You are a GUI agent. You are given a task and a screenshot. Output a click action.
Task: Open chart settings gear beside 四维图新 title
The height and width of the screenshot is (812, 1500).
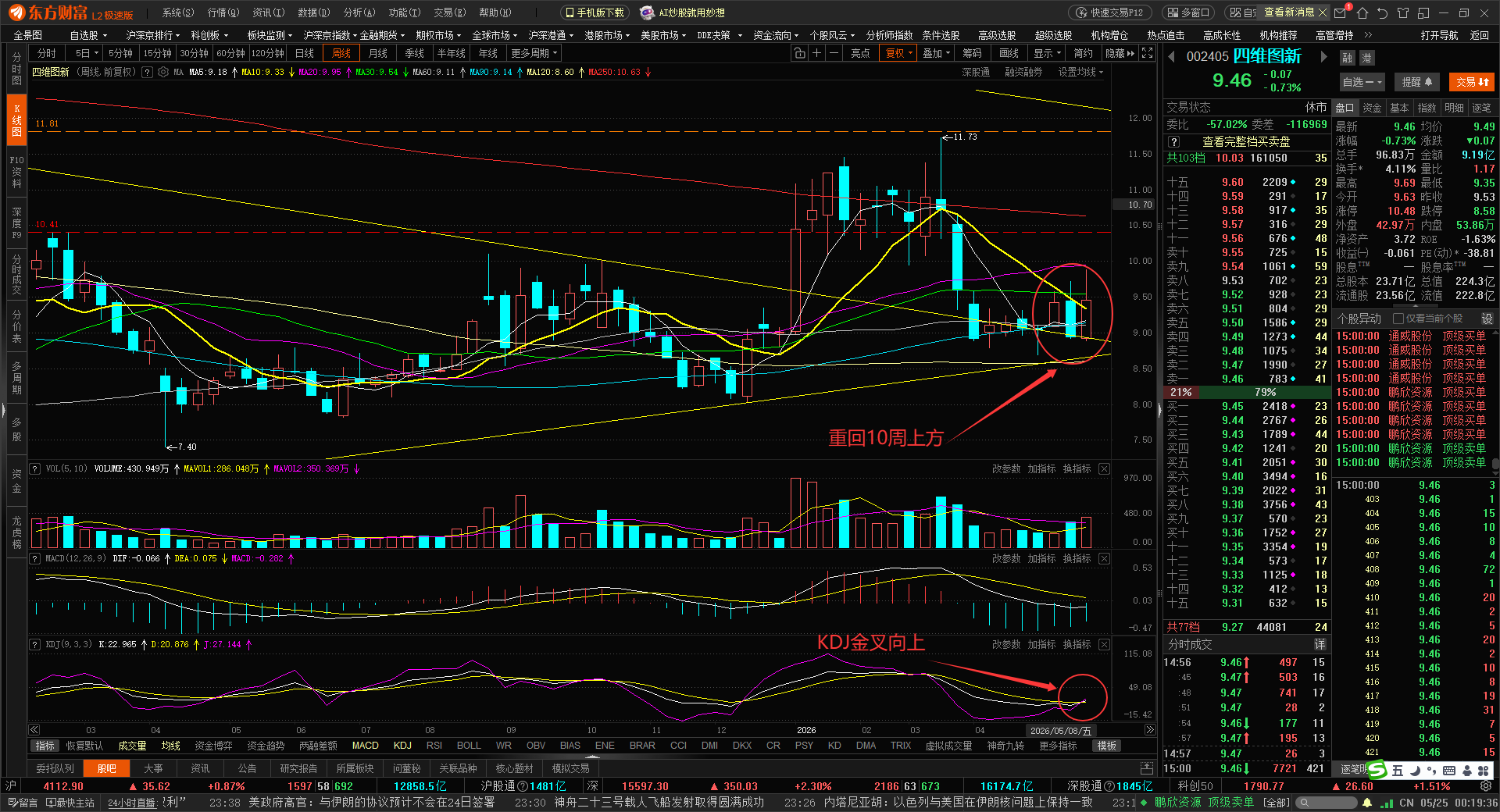pyautogui.click(x=163, y=72)
